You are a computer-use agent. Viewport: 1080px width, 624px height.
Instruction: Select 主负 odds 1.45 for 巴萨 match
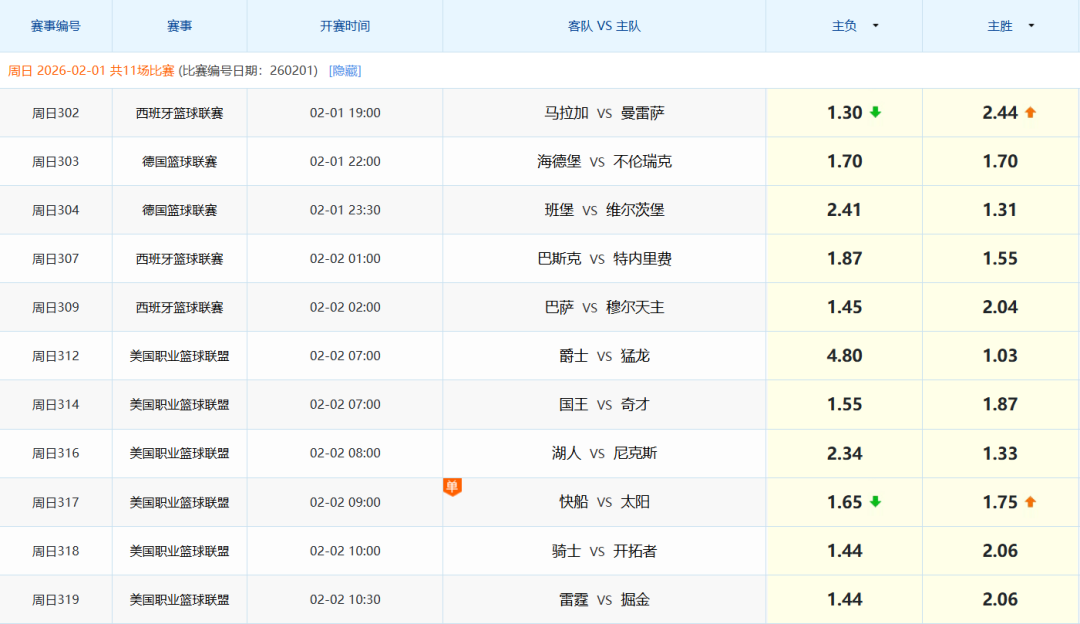pos(844,307)
